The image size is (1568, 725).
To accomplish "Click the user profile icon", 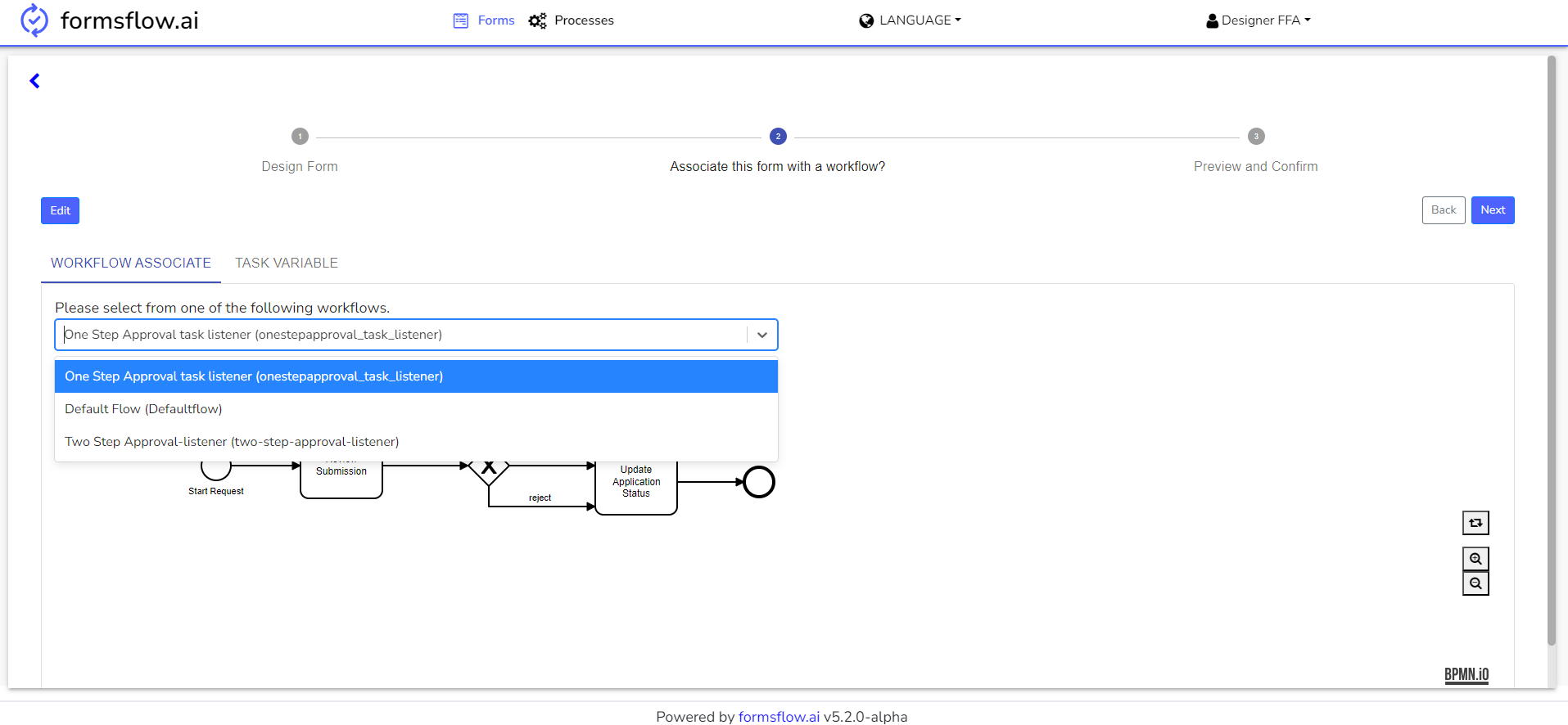I will pyautogui.click(x=1212, y=20).
